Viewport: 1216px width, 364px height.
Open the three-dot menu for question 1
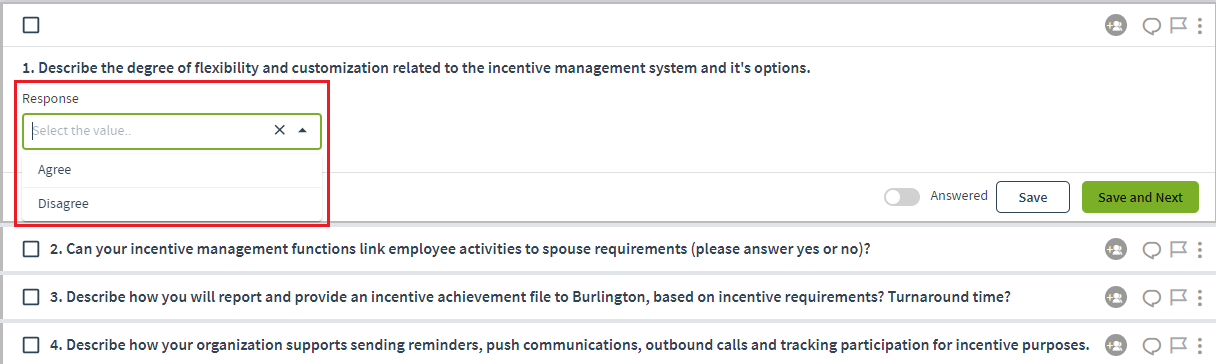pos(1199,25)
